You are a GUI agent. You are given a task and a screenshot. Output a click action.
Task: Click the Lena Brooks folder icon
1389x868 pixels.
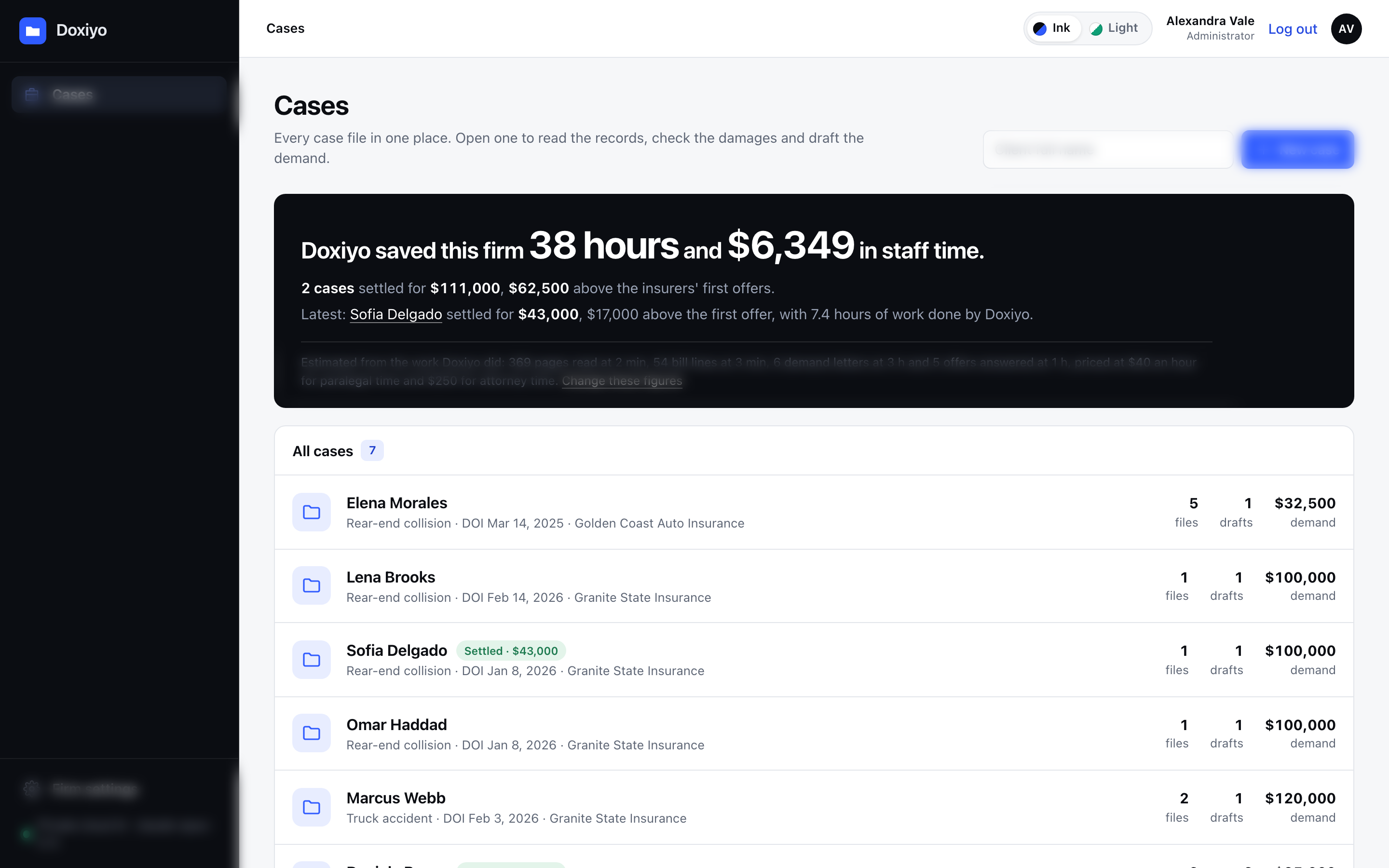pyautogui.click(x=312, y=585)
